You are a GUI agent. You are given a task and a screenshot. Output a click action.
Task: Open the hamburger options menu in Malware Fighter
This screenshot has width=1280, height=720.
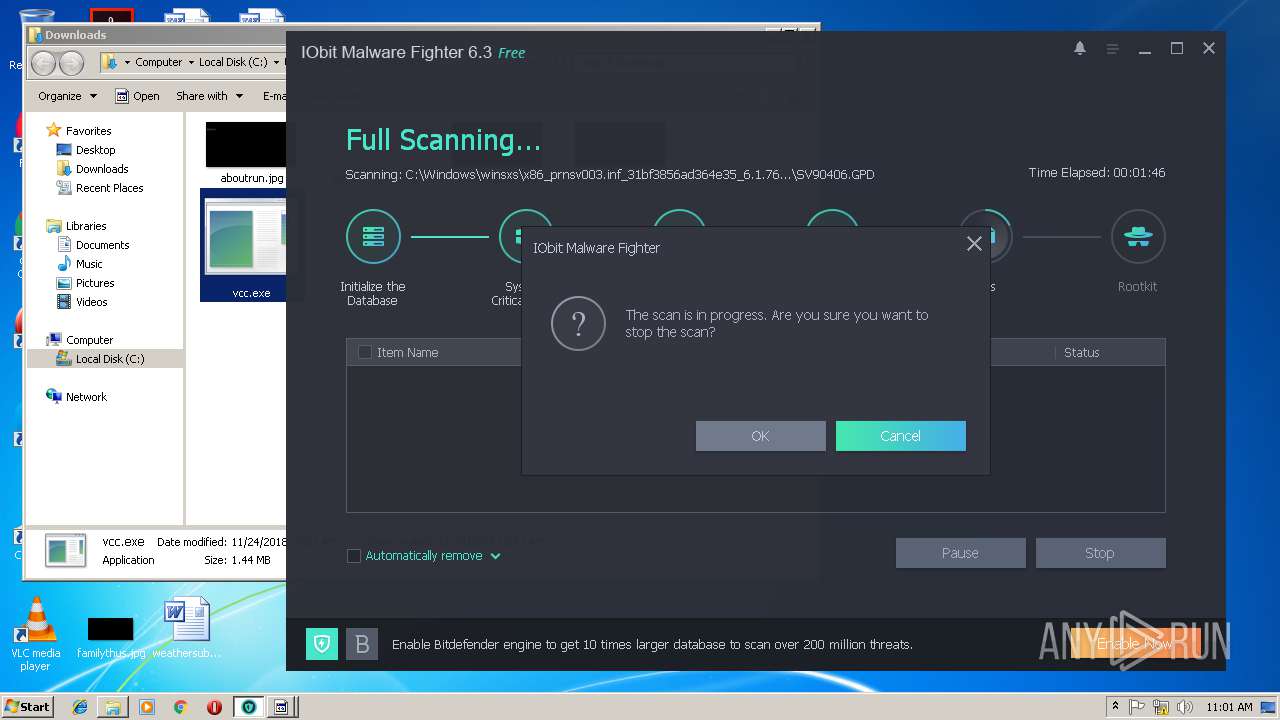tap(1112, 48)
